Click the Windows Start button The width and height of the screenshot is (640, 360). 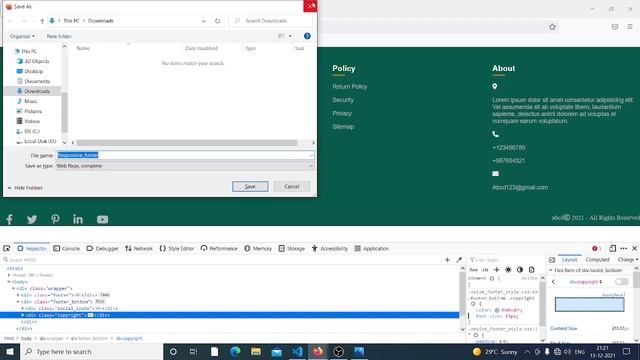coord(10,351)
